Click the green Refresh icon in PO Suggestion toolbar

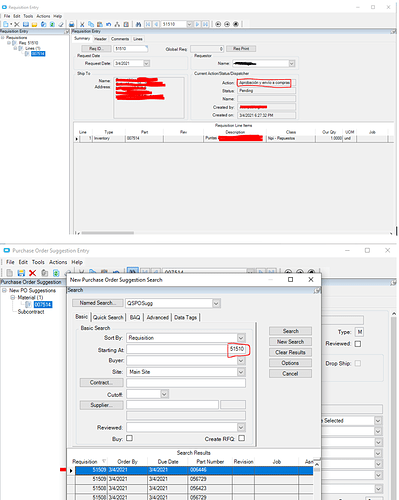click(56, 273)
